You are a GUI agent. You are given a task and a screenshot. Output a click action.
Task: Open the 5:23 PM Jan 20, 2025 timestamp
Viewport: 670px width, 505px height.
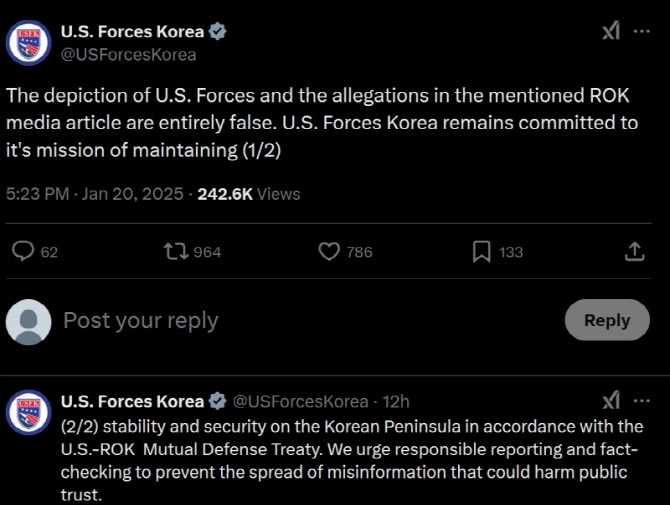point(94,194)
